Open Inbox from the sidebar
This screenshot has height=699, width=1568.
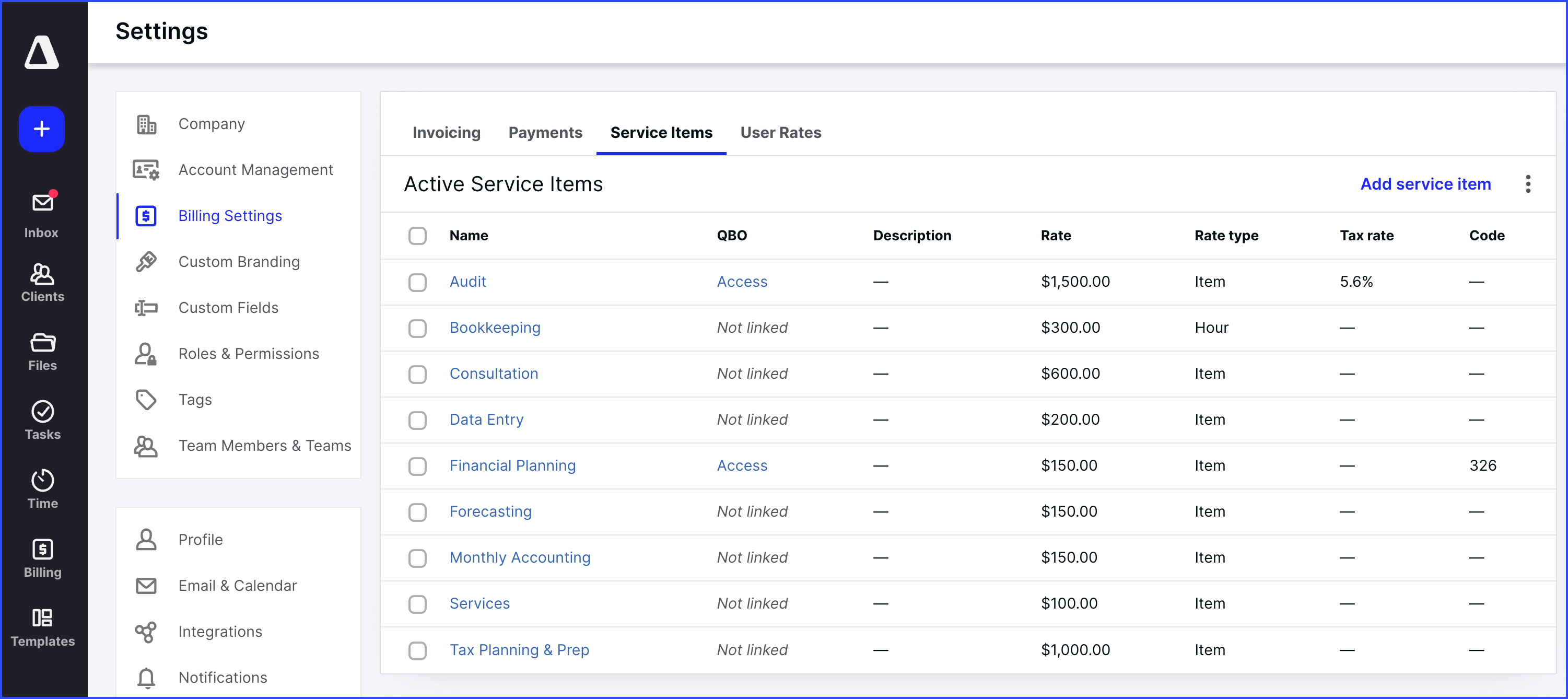click(x=41, y=210)
